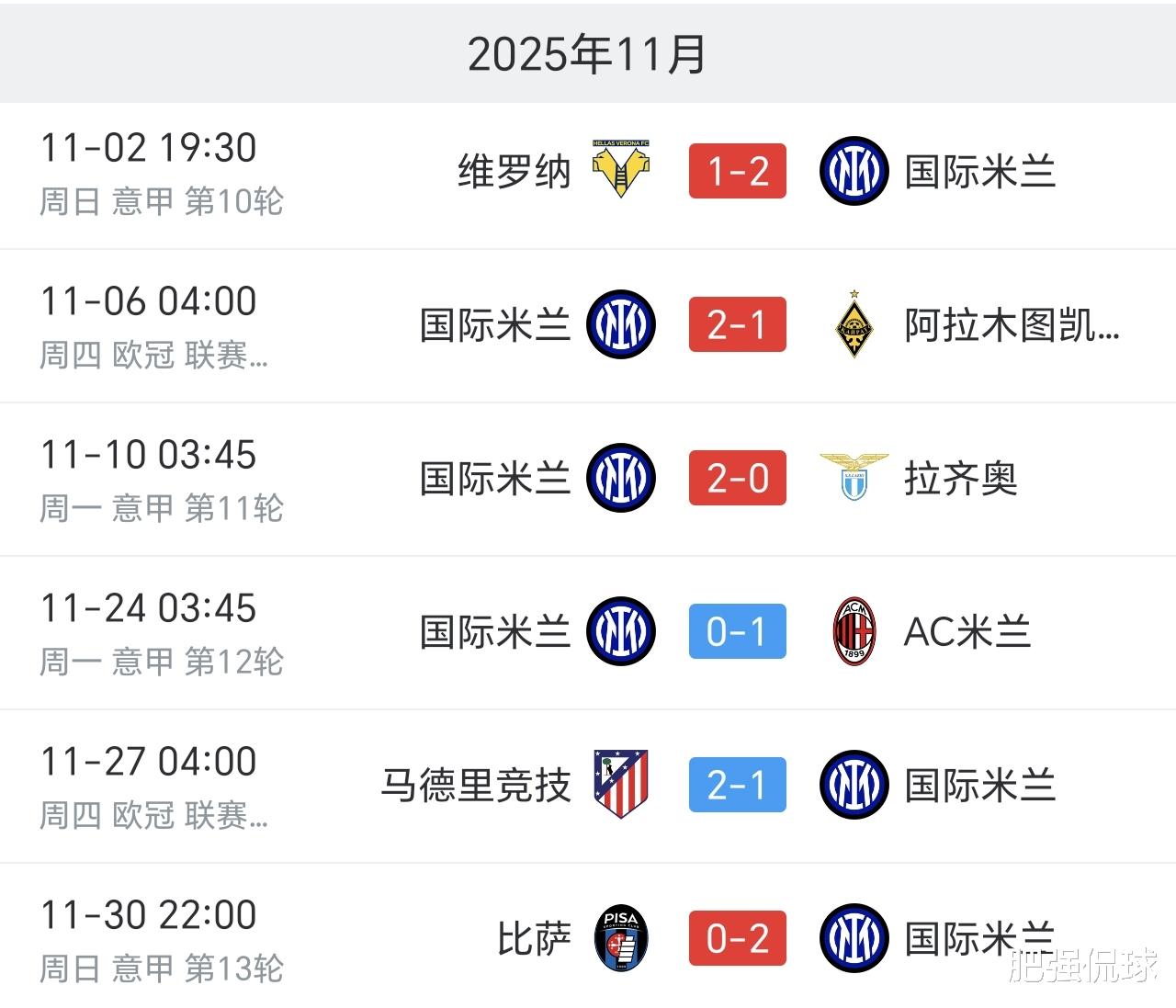Click Inter logo in Verona match row
The width and height of the screenshot is (1176, 1008).
854,171
